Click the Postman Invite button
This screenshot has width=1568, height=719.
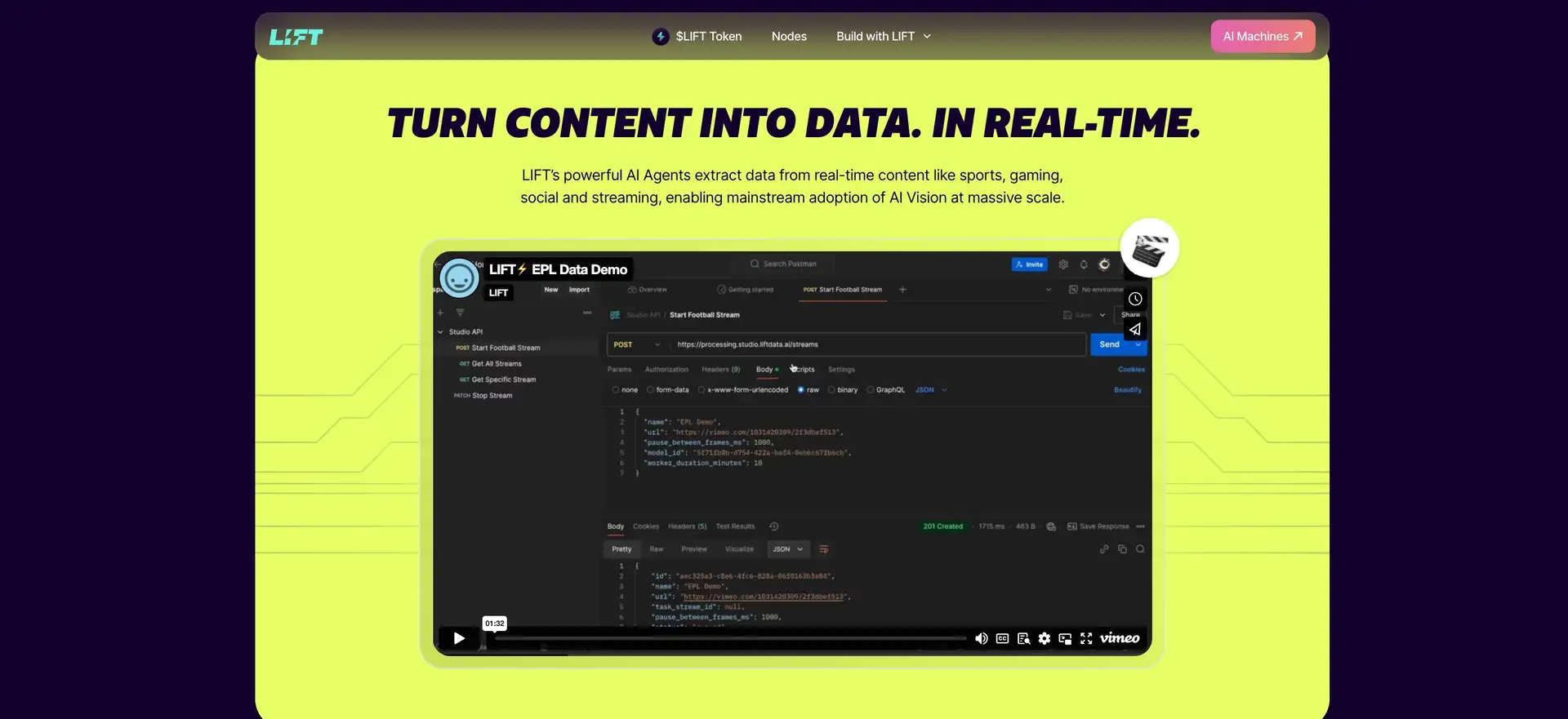click(x=1030, y=264)
